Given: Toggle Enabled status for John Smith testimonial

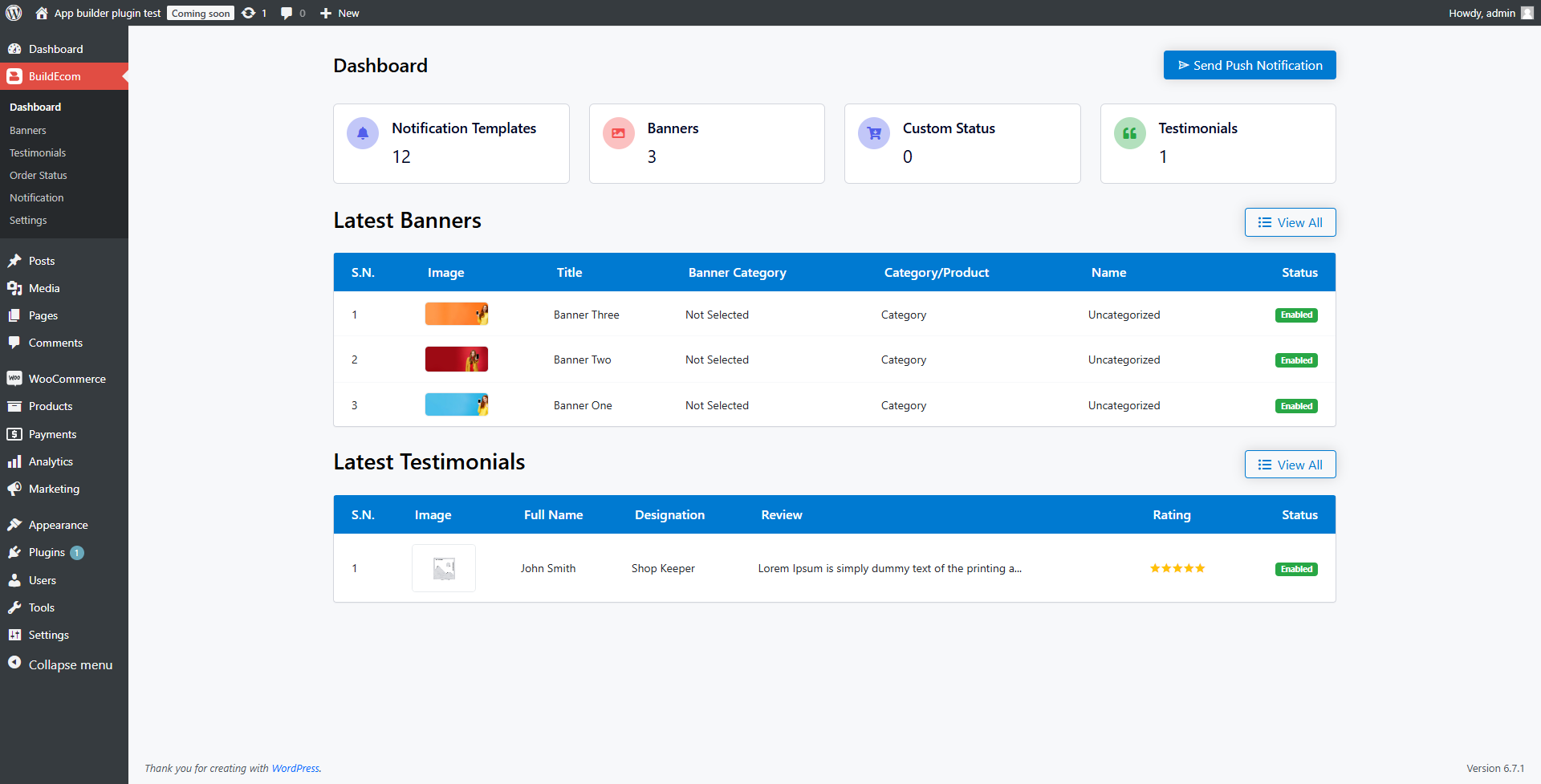Looking at the screenshot, I should coord(1296,569).
